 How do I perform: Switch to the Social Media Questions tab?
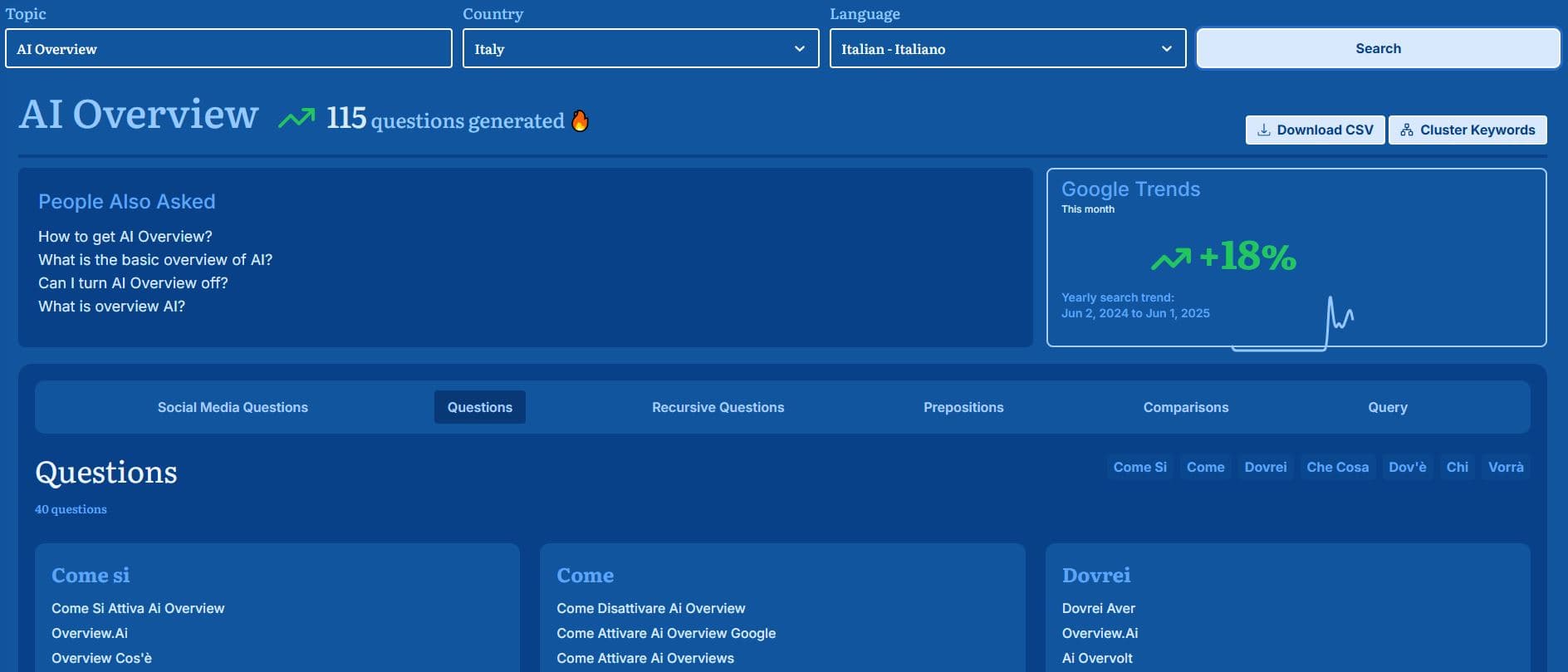pos(233,407)
